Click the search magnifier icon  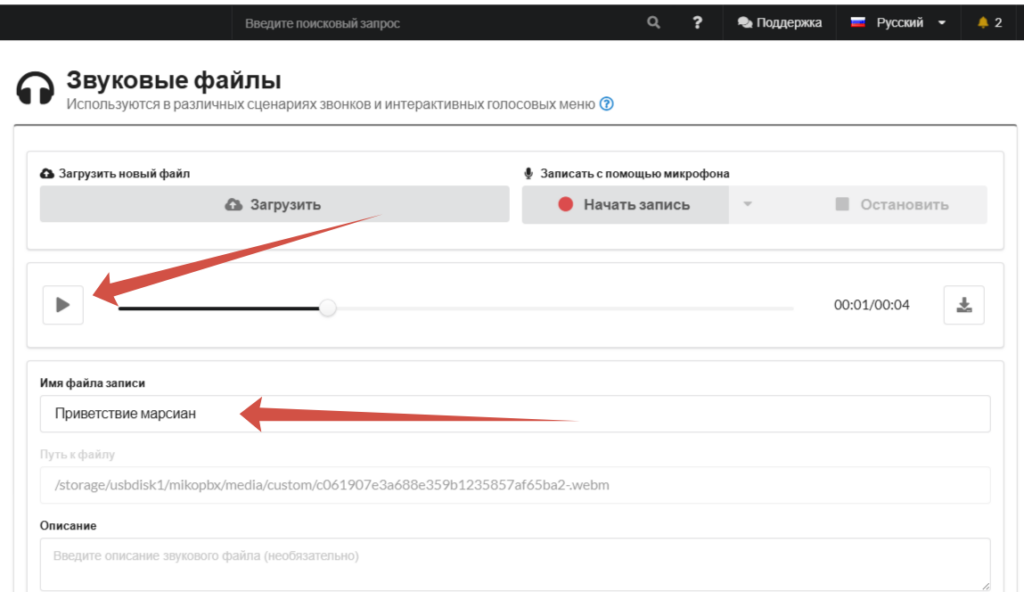(653, 22)
